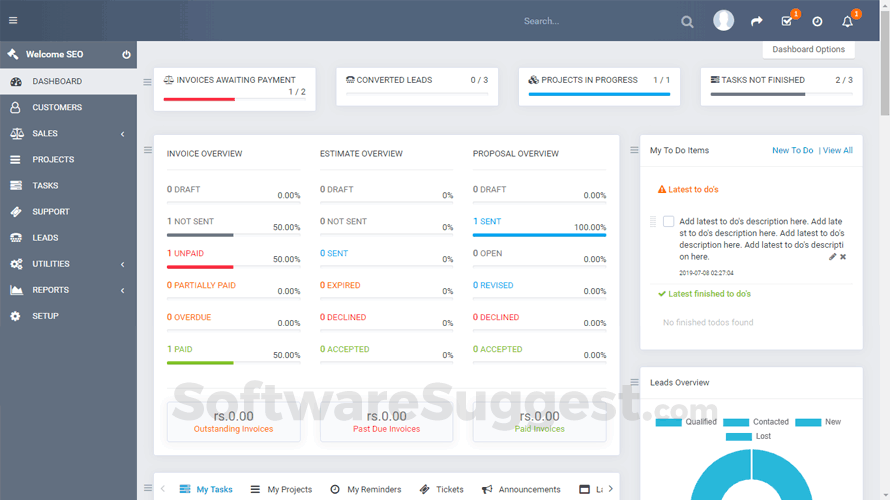Click the share arrow icon in header

coord(757,21)
